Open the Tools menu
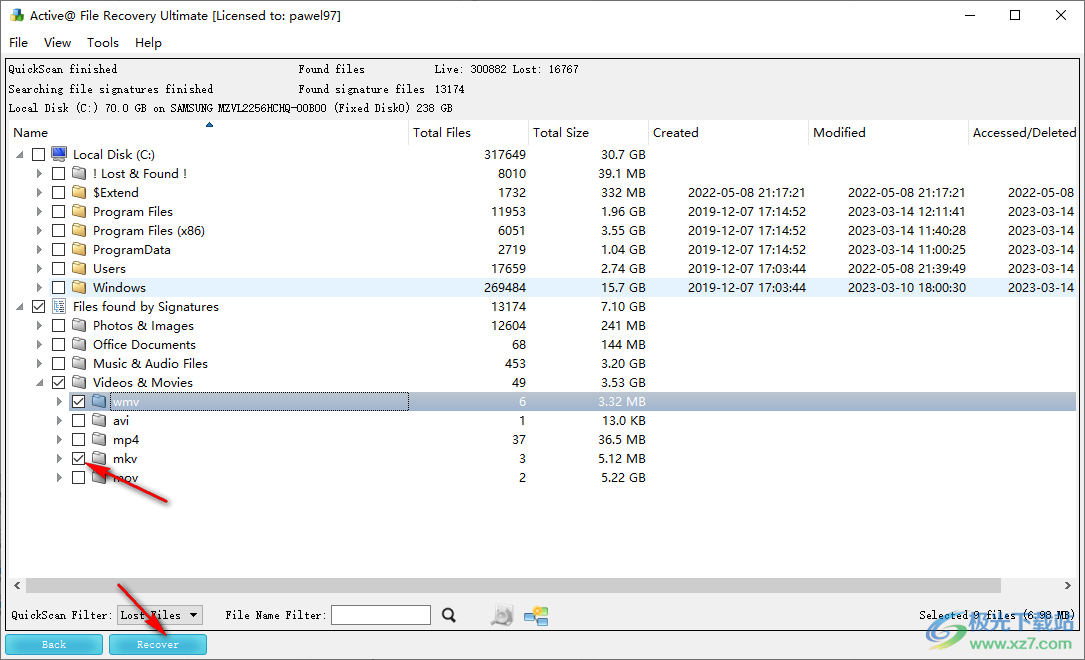The image size is (1085, 660). 102,42
